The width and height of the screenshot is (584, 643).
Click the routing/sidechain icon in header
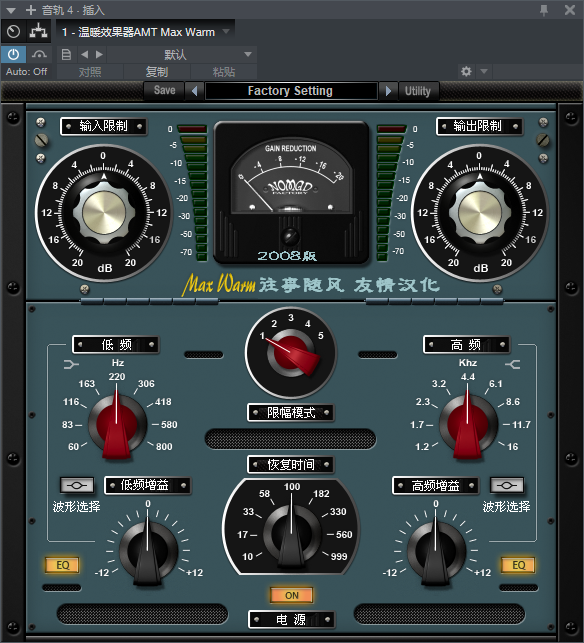[38, 32]
